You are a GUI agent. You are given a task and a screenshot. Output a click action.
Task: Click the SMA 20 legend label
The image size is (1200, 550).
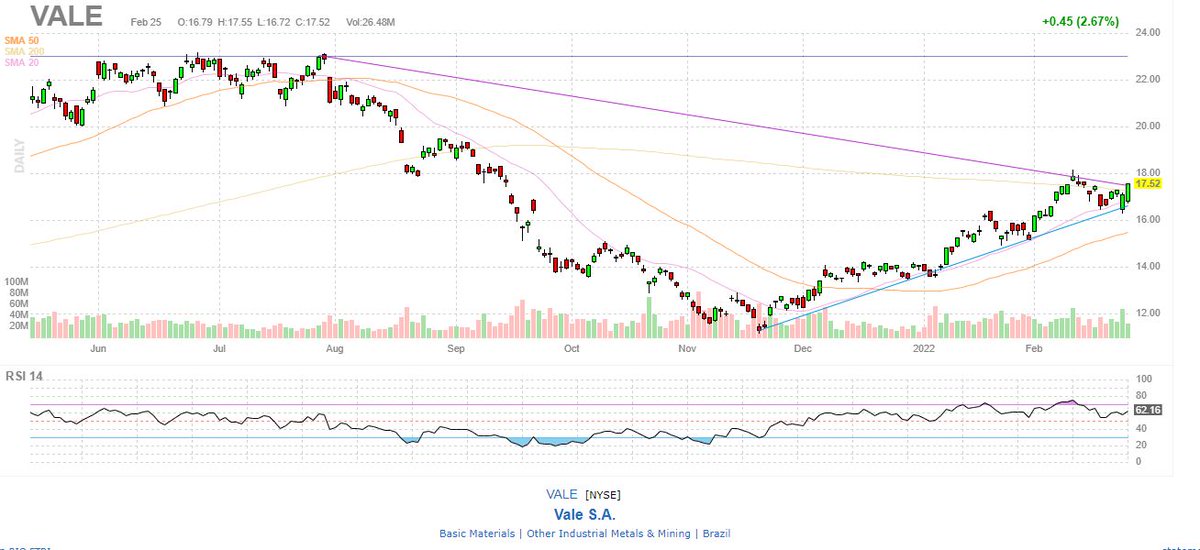click(x=21, y=62)
